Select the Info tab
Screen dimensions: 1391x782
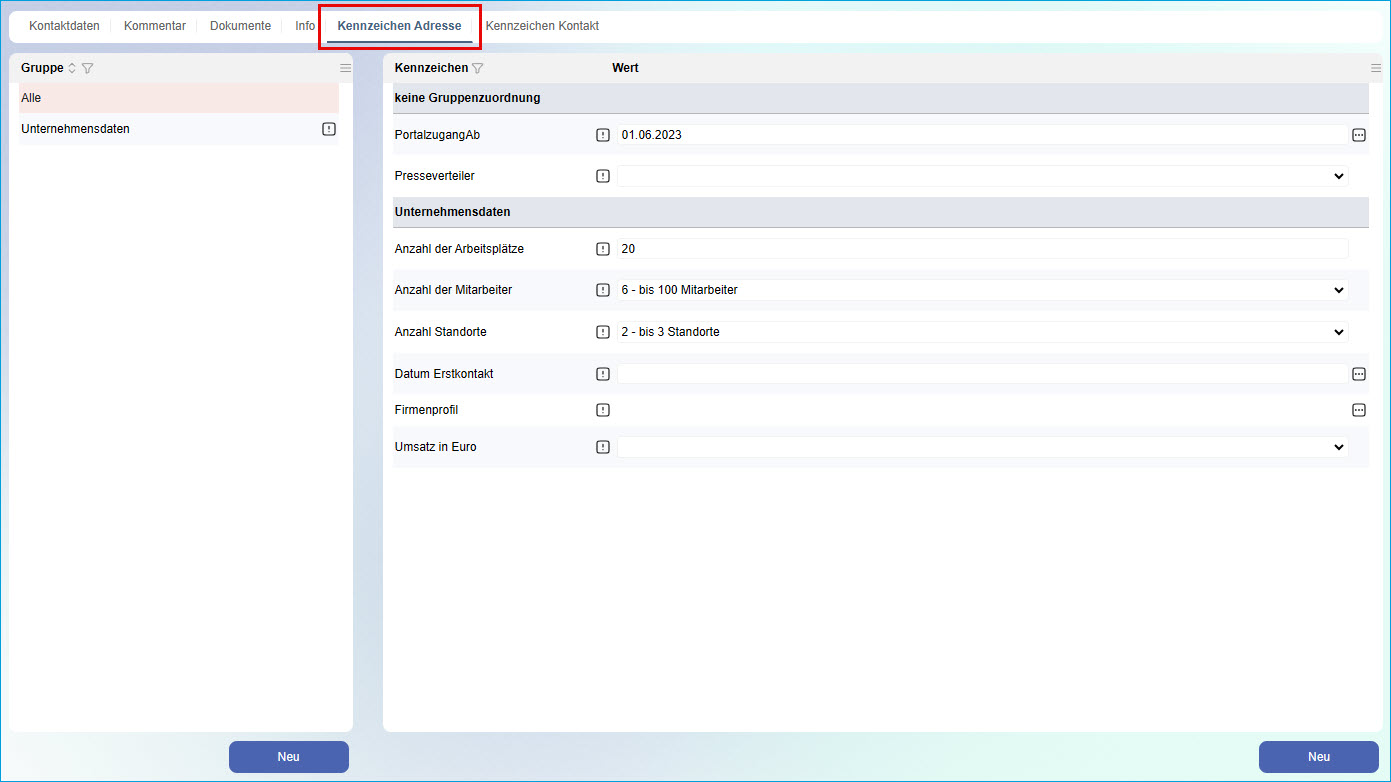pyautogui.click(x=305, y=26)
